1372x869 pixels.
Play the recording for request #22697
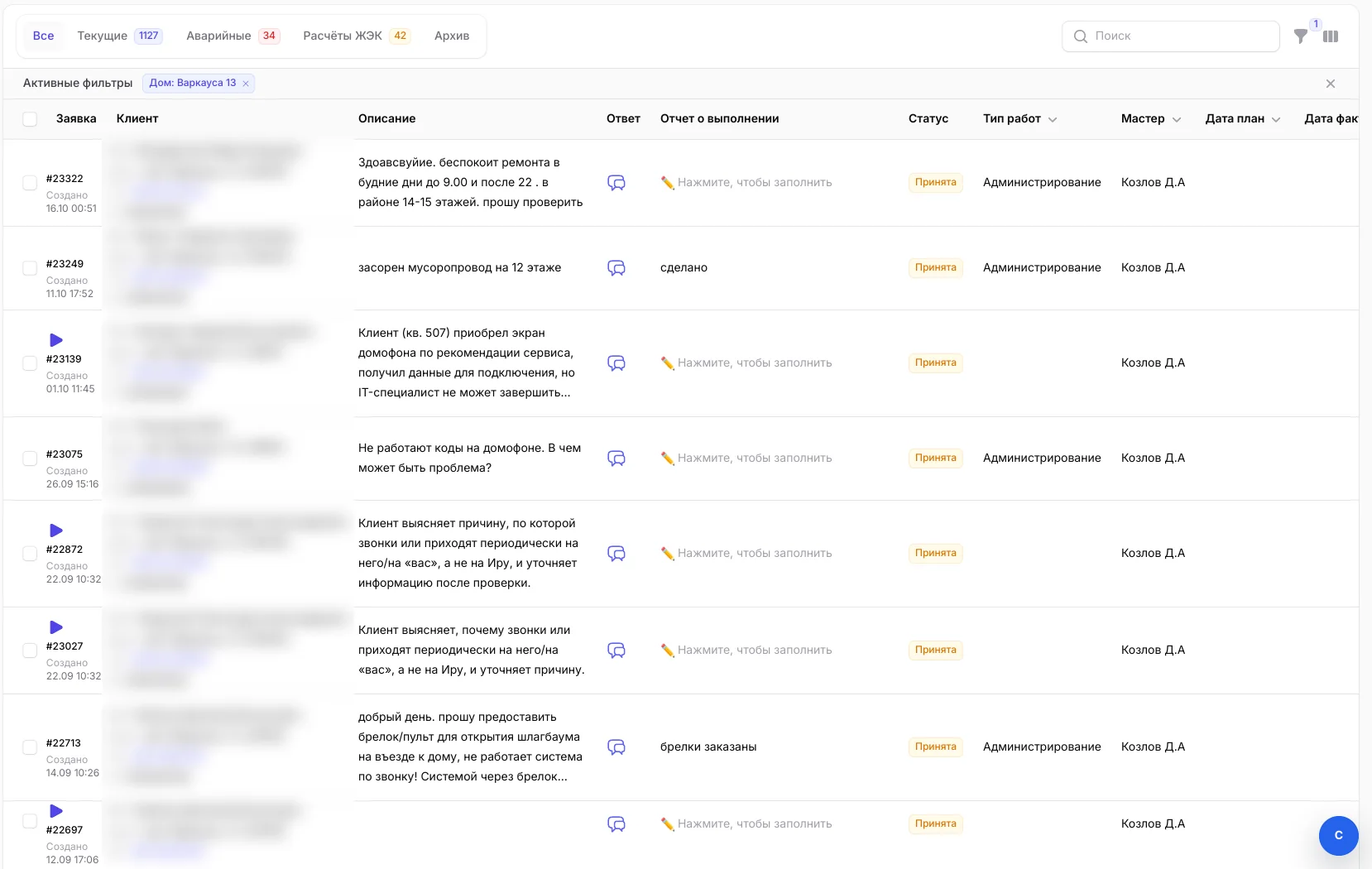point(56,811)
